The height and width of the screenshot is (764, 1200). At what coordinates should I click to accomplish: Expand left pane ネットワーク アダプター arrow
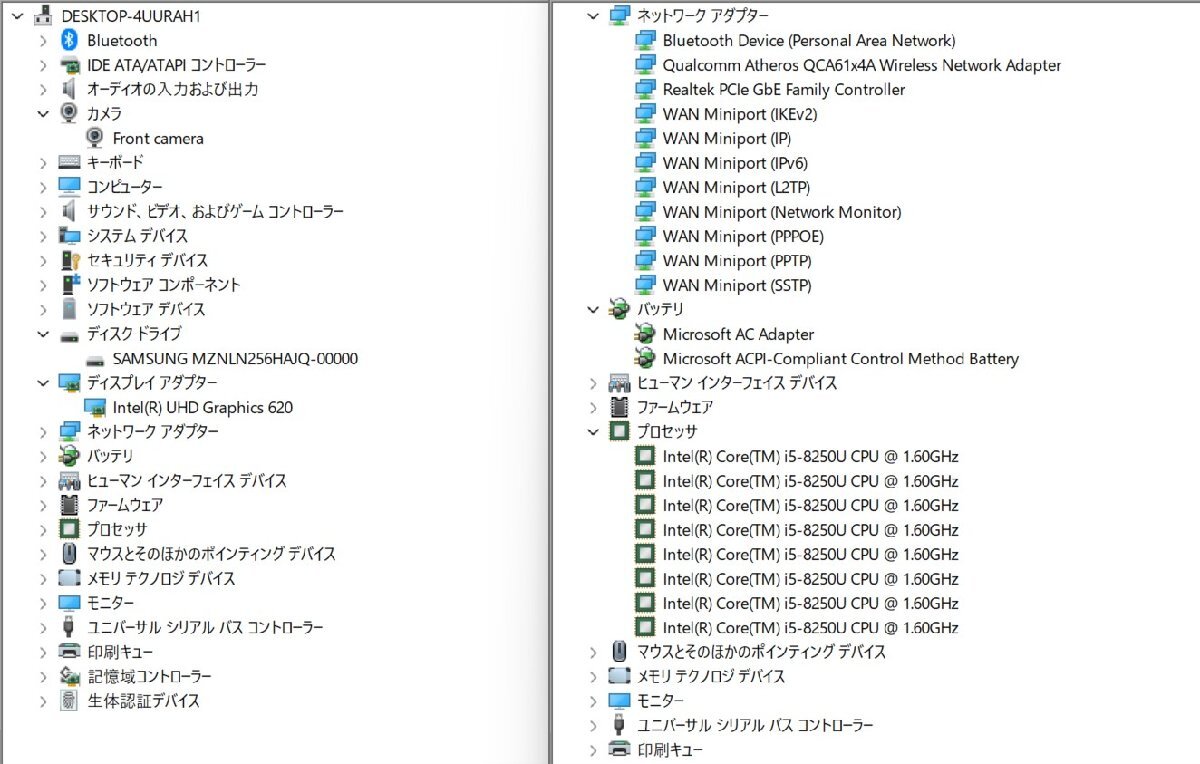43,432
